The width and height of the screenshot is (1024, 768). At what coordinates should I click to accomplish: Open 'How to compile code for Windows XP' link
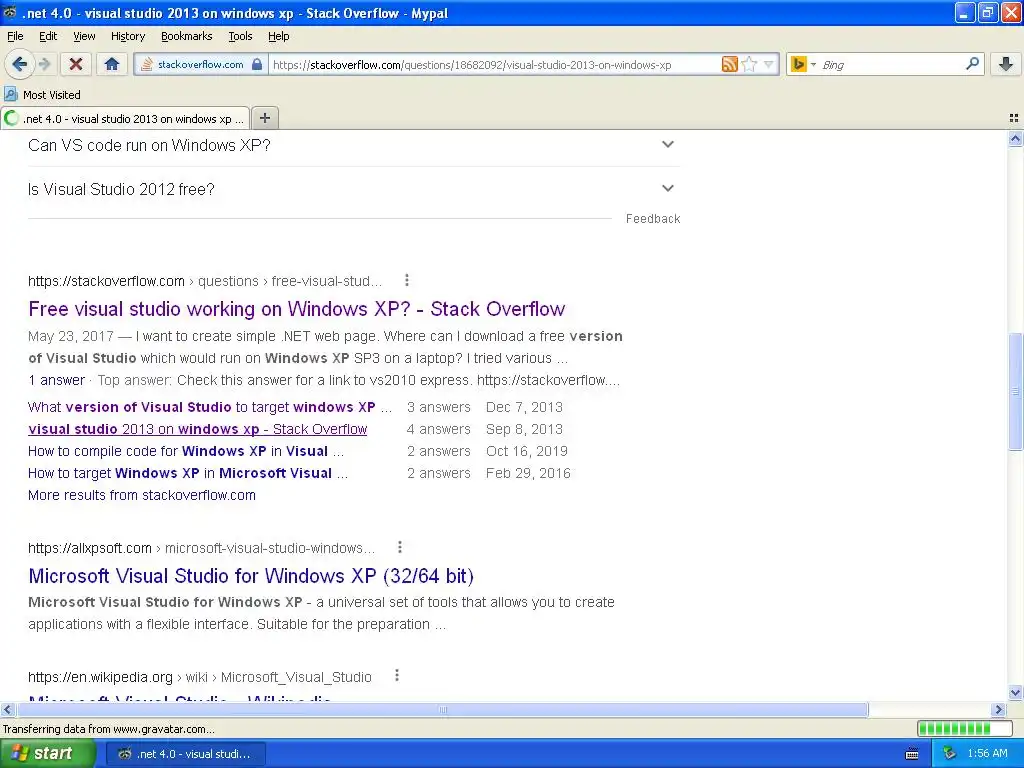pyautogui.click(x=185, y=451)
